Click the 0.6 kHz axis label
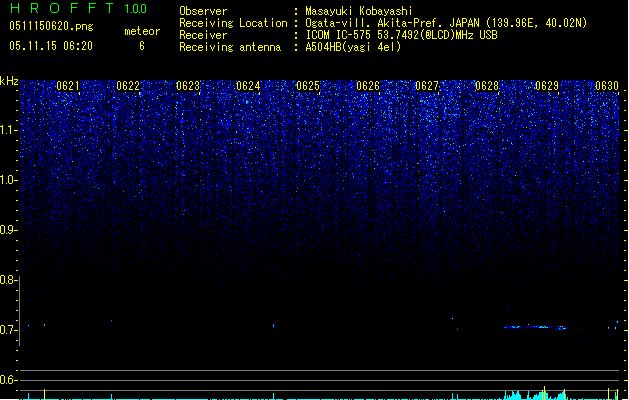The image size is (629, 400). coord(9,380)
